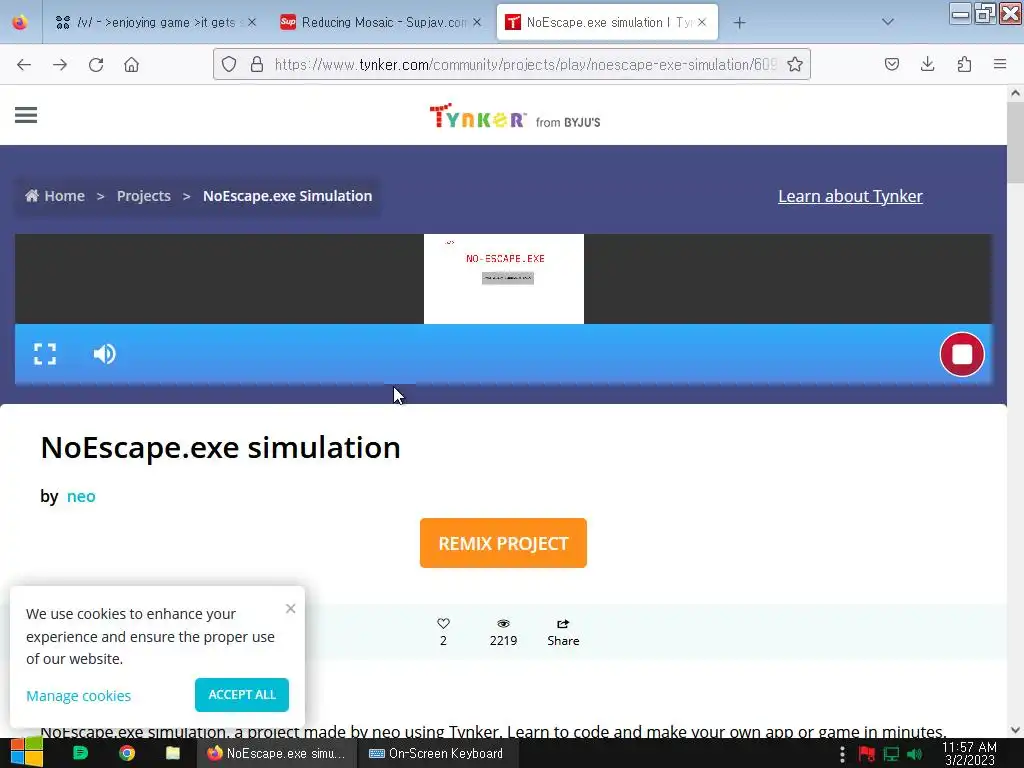Click the REMIX PROJECT button
Screen dimensions: 1024x768
504,543
